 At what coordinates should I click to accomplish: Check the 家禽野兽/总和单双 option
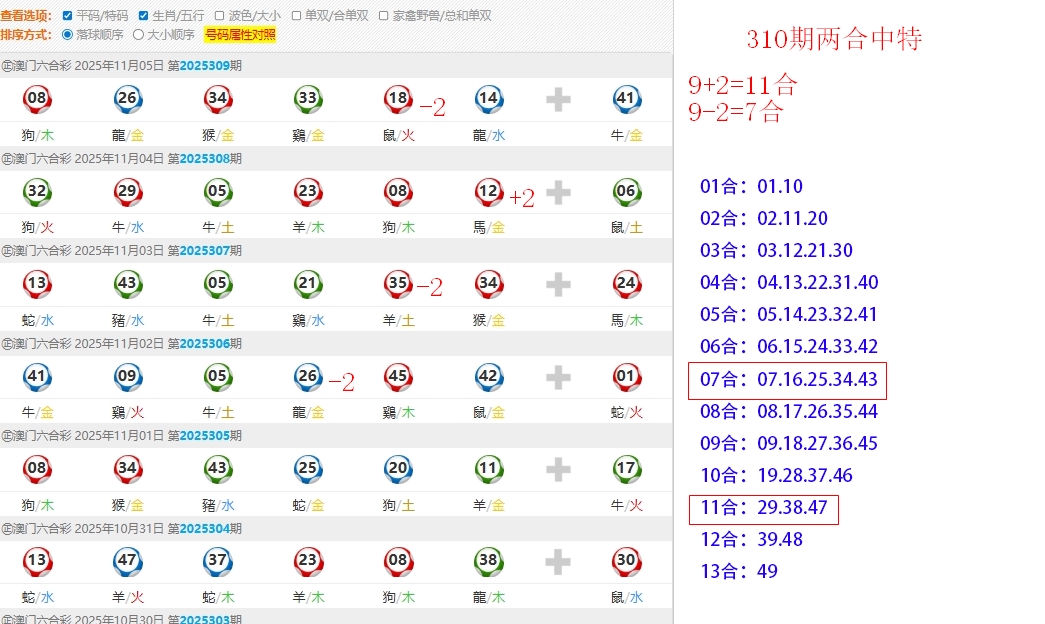pos(384,16)
